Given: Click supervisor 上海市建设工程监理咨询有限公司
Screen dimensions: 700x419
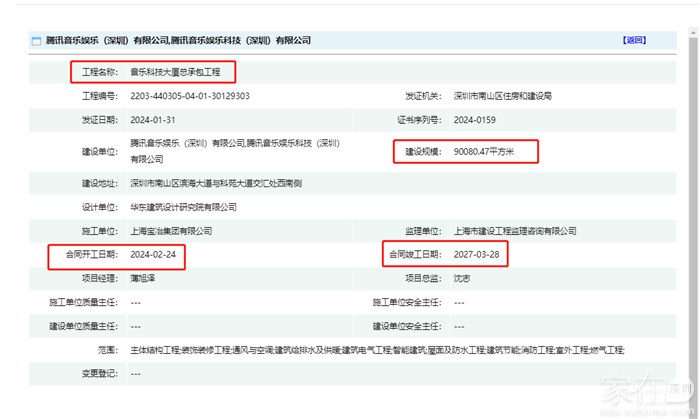Looking at the screenshot, I should coord(514,230).
